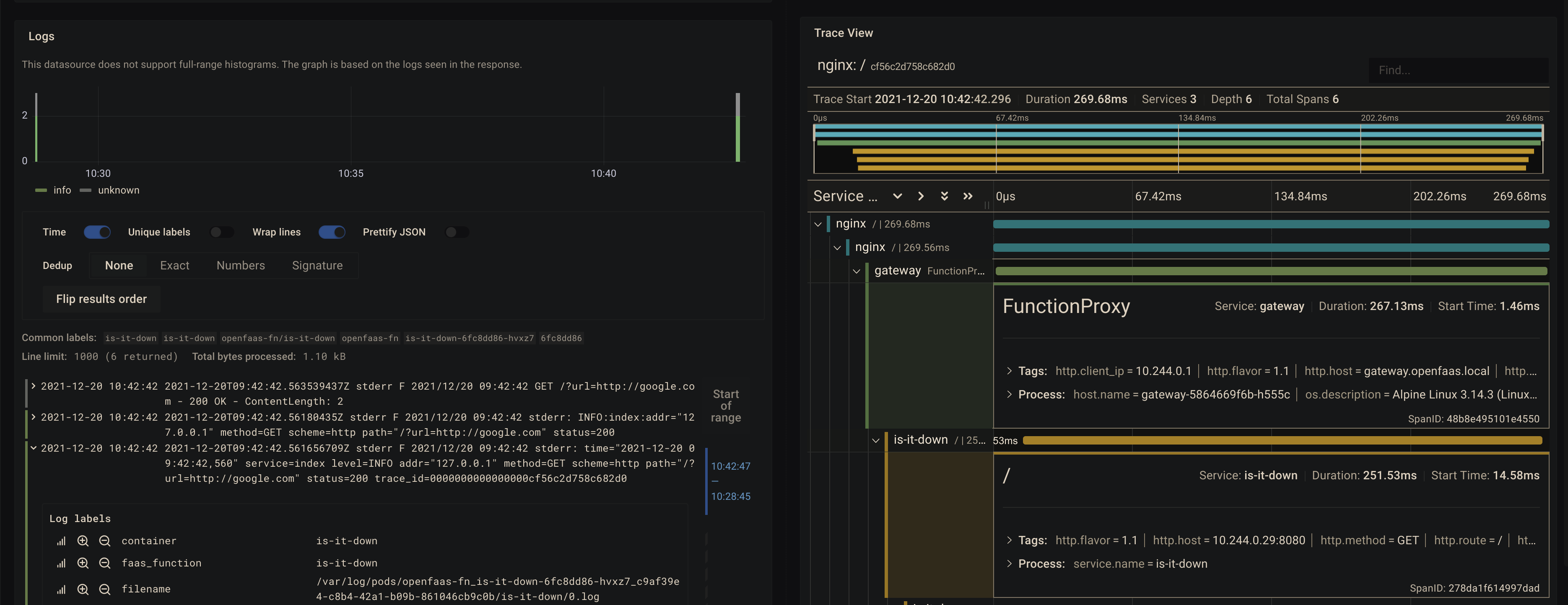
Task: Show ad-hoc statistics for faas_function label
Action: [x=61, y=564]
